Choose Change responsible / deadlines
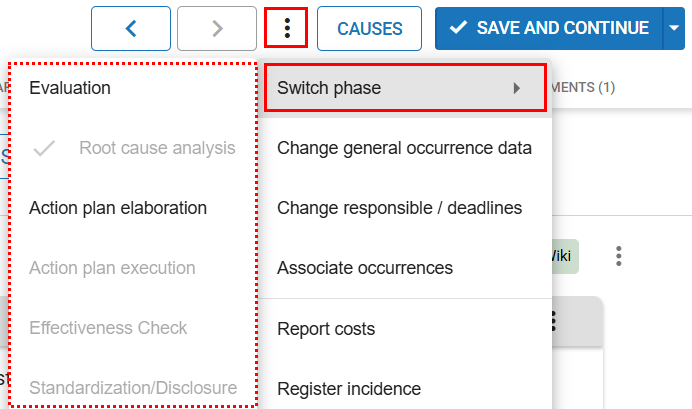This screenshot has width=692, height=409. [x=399, y=208]
